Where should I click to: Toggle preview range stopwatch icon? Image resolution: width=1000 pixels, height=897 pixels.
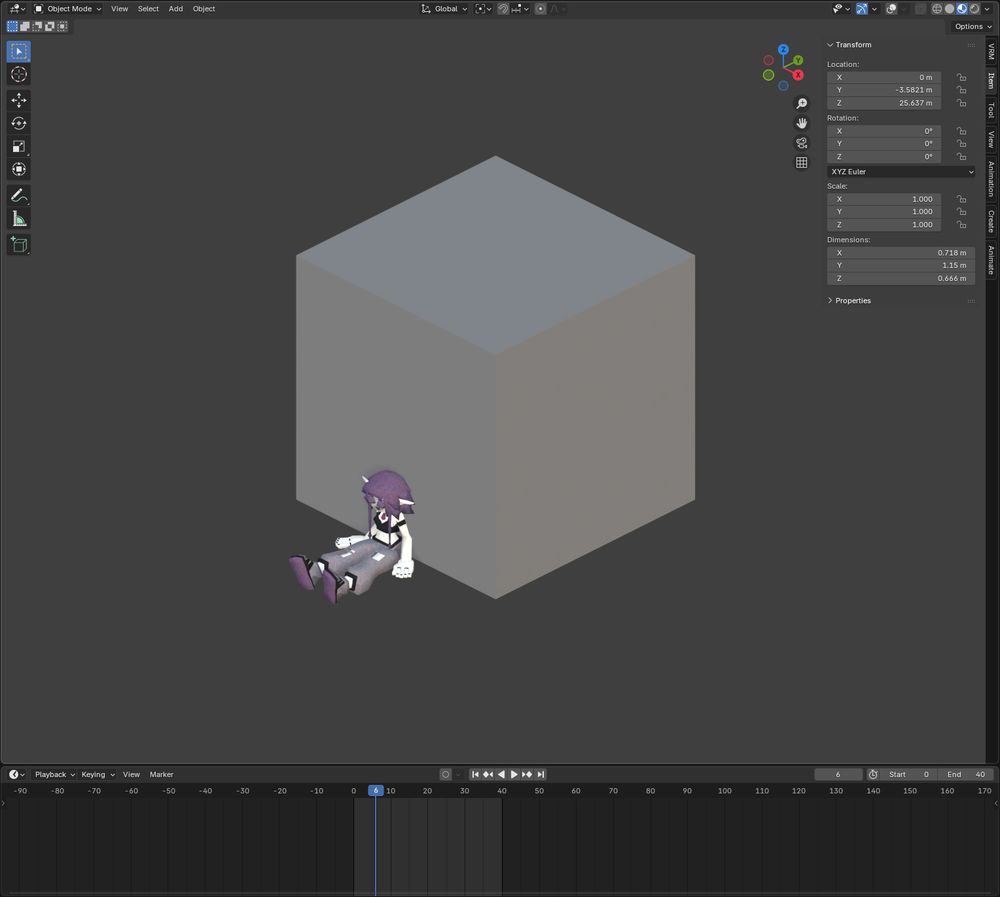point(873,774)
